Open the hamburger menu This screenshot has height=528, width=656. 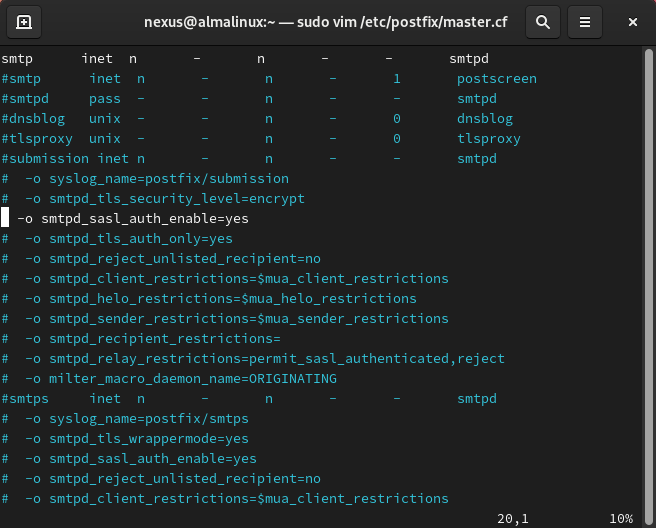tap(587, 21)
